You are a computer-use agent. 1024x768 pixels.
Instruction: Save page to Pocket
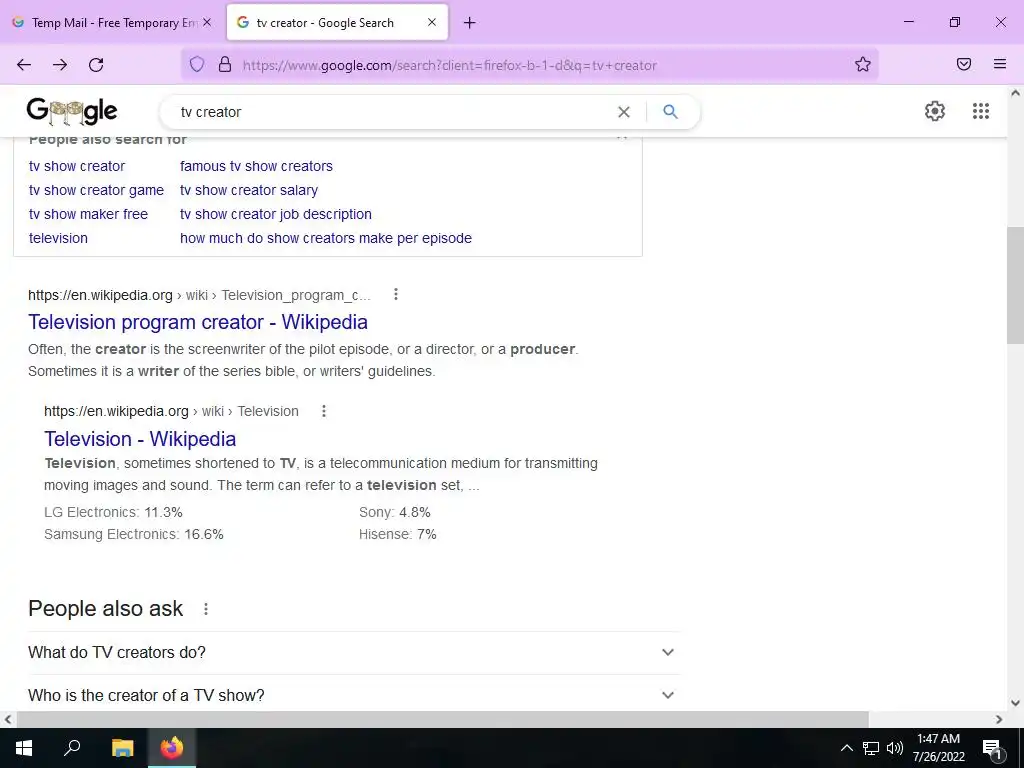click(964, 64)
